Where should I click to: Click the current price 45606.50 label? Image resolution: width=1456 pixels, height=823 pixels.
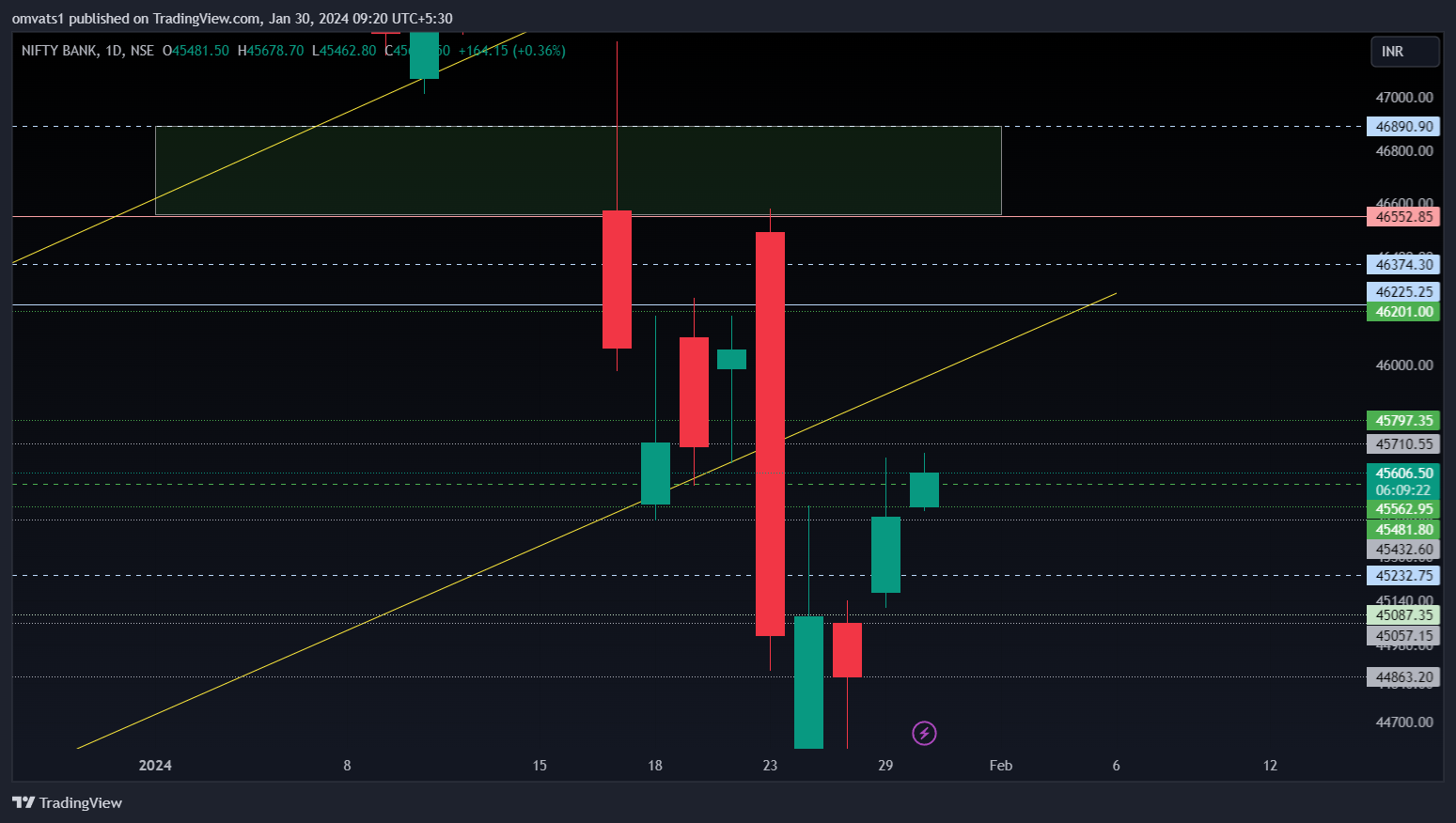[1403, 474]
